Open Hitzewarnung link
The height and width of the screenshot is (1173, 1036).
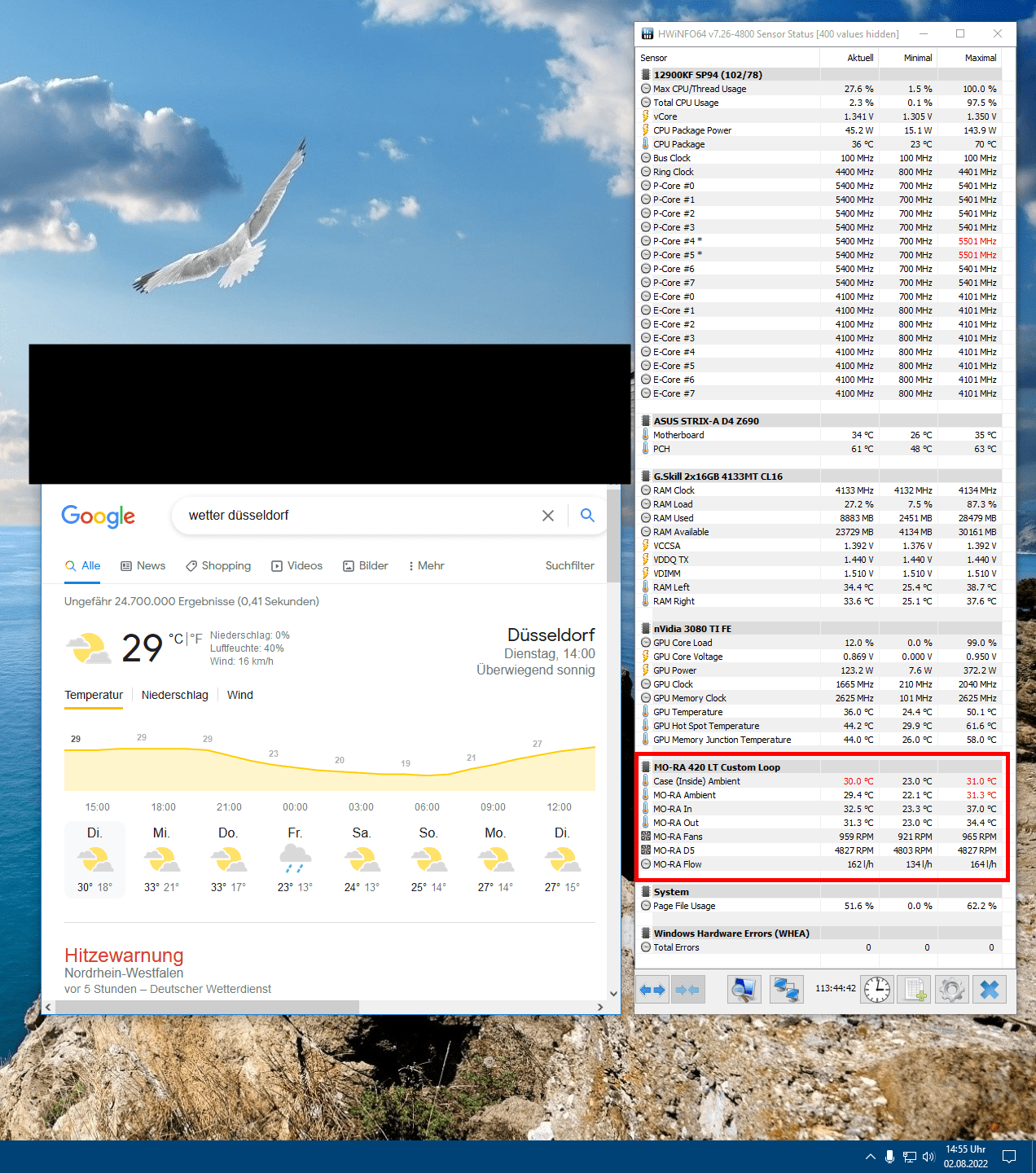coord(124,956)
